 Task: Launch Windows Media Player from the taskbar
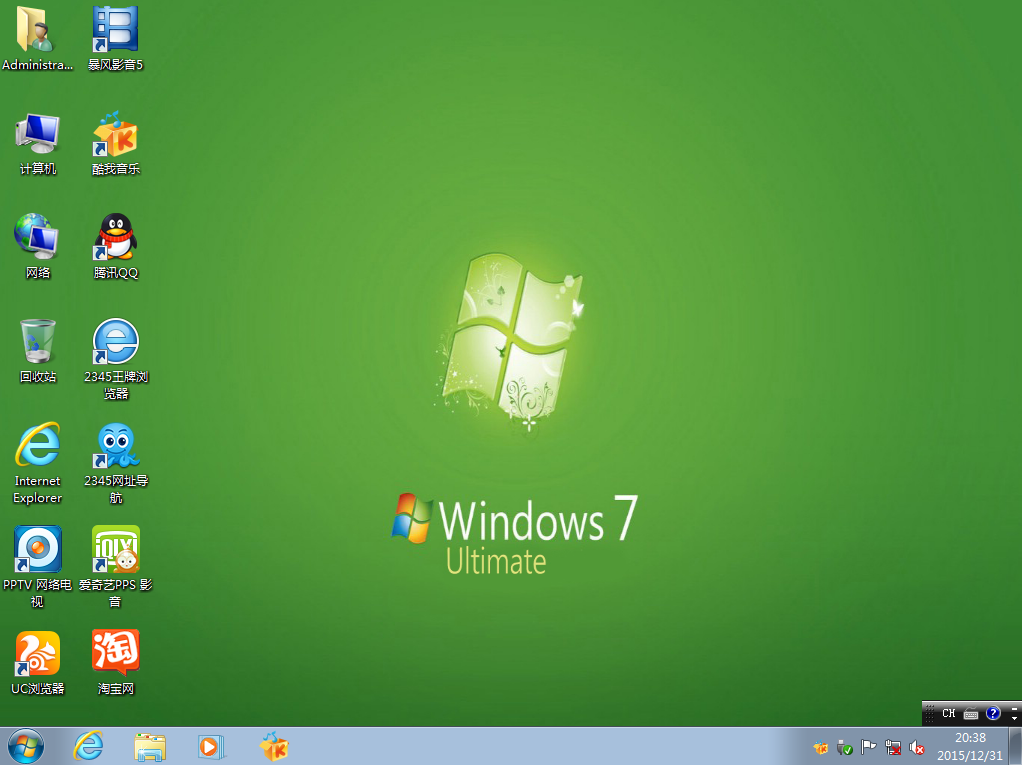coord(211,746)
